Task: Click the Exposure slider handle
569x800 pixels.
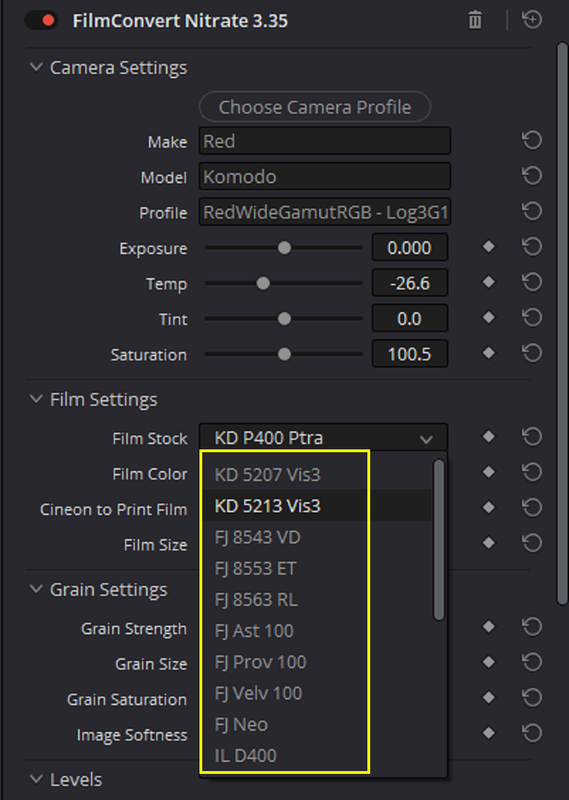Action: click(284, 247)
